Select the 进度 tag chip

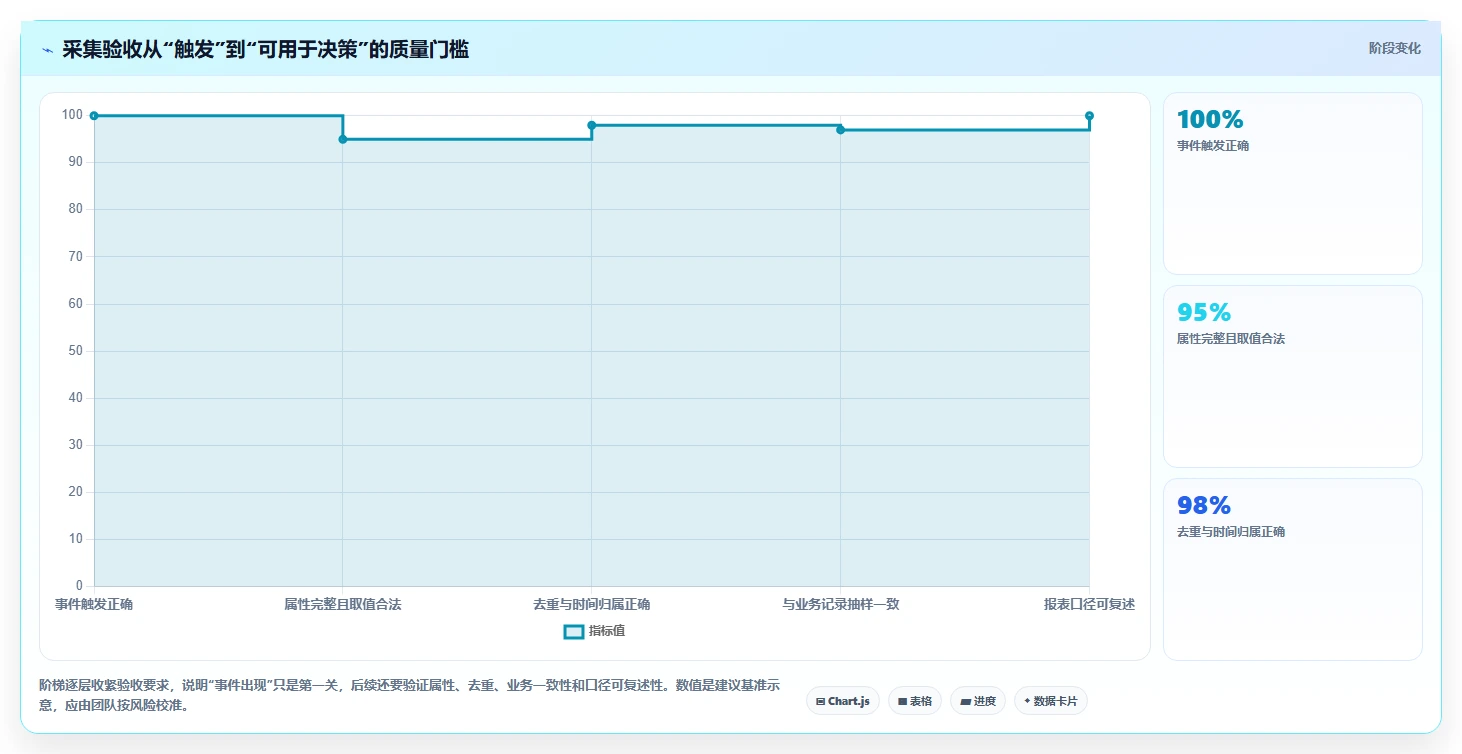[978, 701]
